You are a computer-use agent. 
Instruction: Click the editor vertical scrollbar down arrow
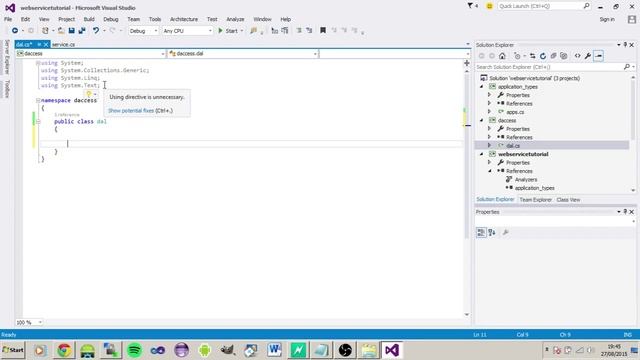click(x=467, y=315)
